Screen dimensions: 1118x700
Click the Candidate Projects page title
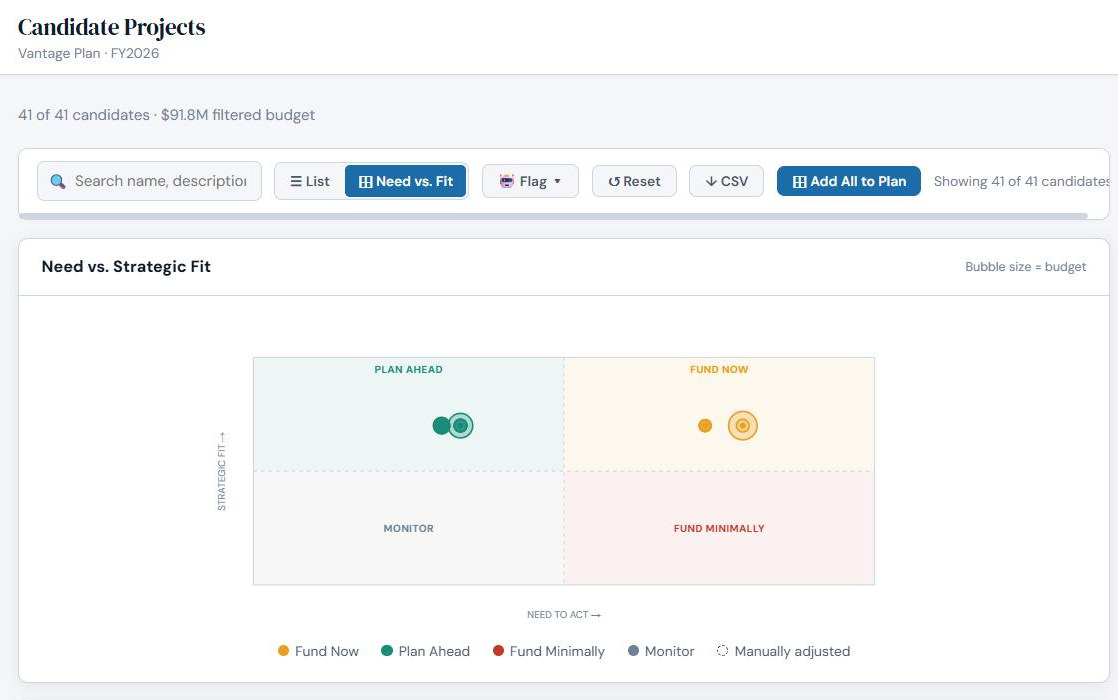click(111, 27)
